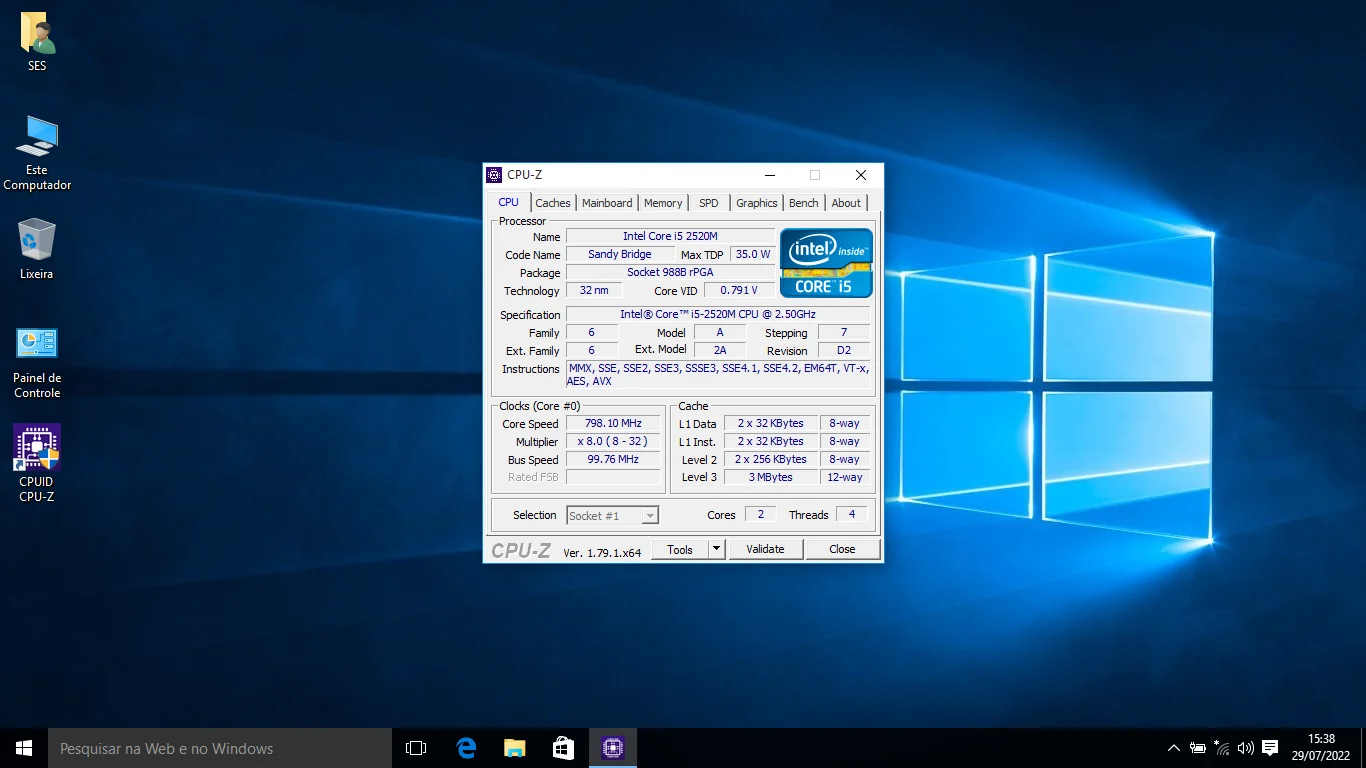Click the Intel Core i5 logo
The height and width of the screenshot is (768, 1366).
click(x=826, y=263)
